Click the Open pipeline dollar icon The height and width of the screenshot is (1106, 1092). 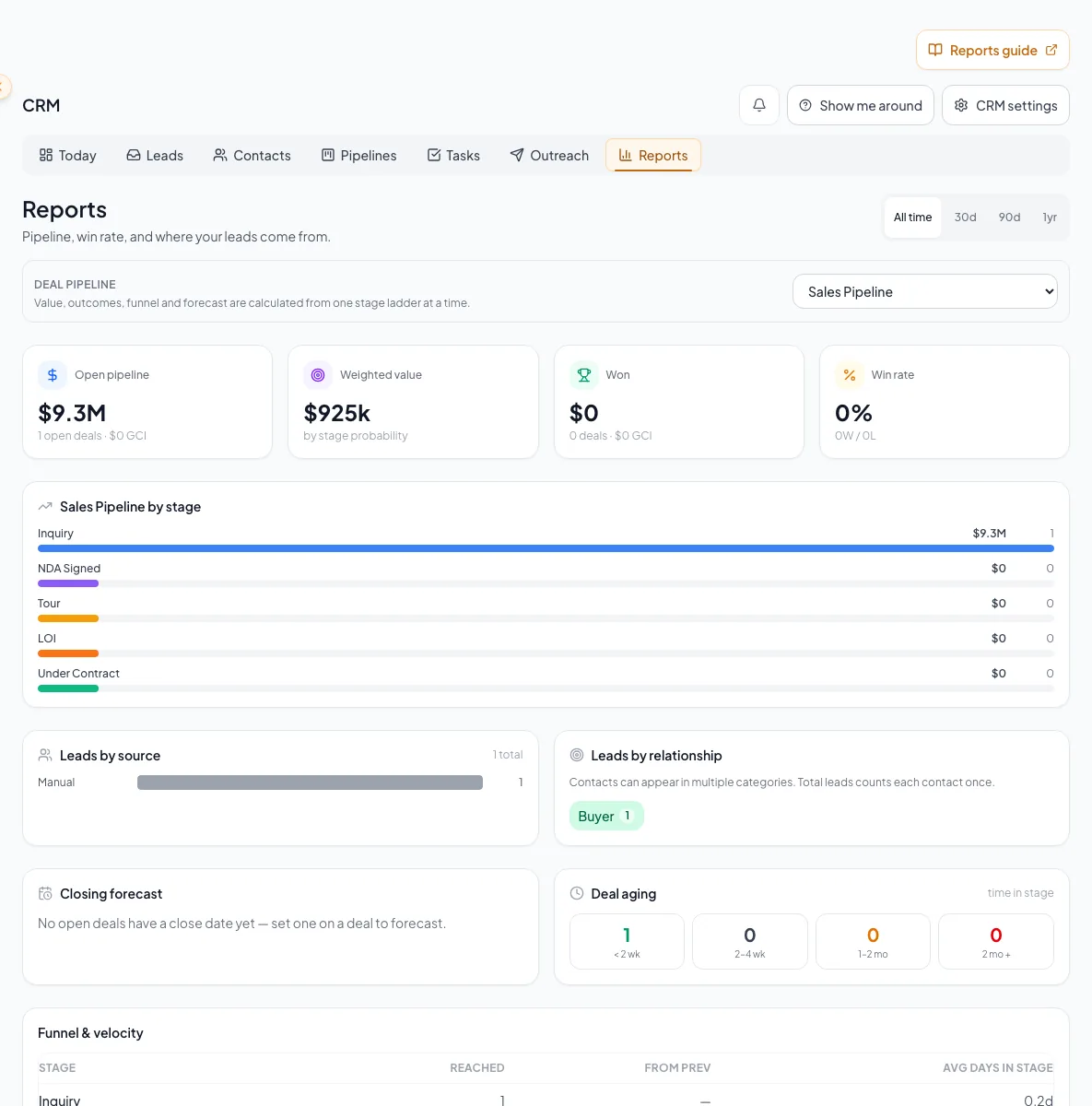(53, 375)
